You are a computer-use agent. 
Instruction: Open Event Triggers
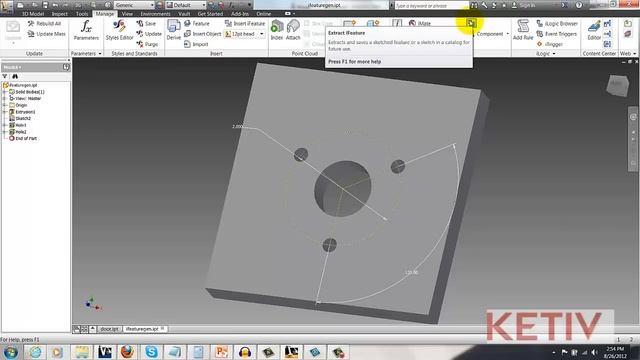(x=557, y=34)
